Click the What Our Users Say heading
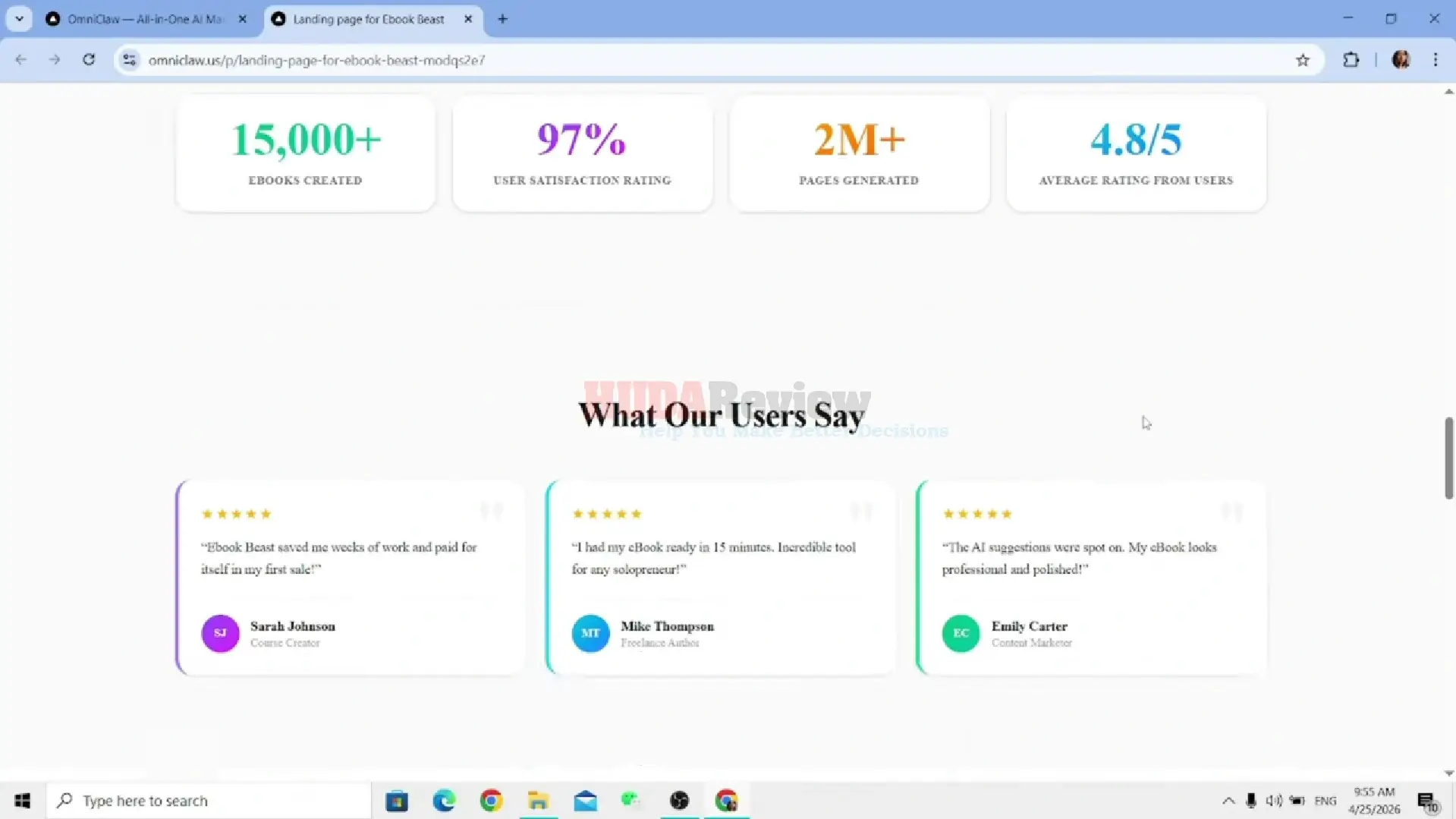1456x819 pixels. (x=722, y=415)
